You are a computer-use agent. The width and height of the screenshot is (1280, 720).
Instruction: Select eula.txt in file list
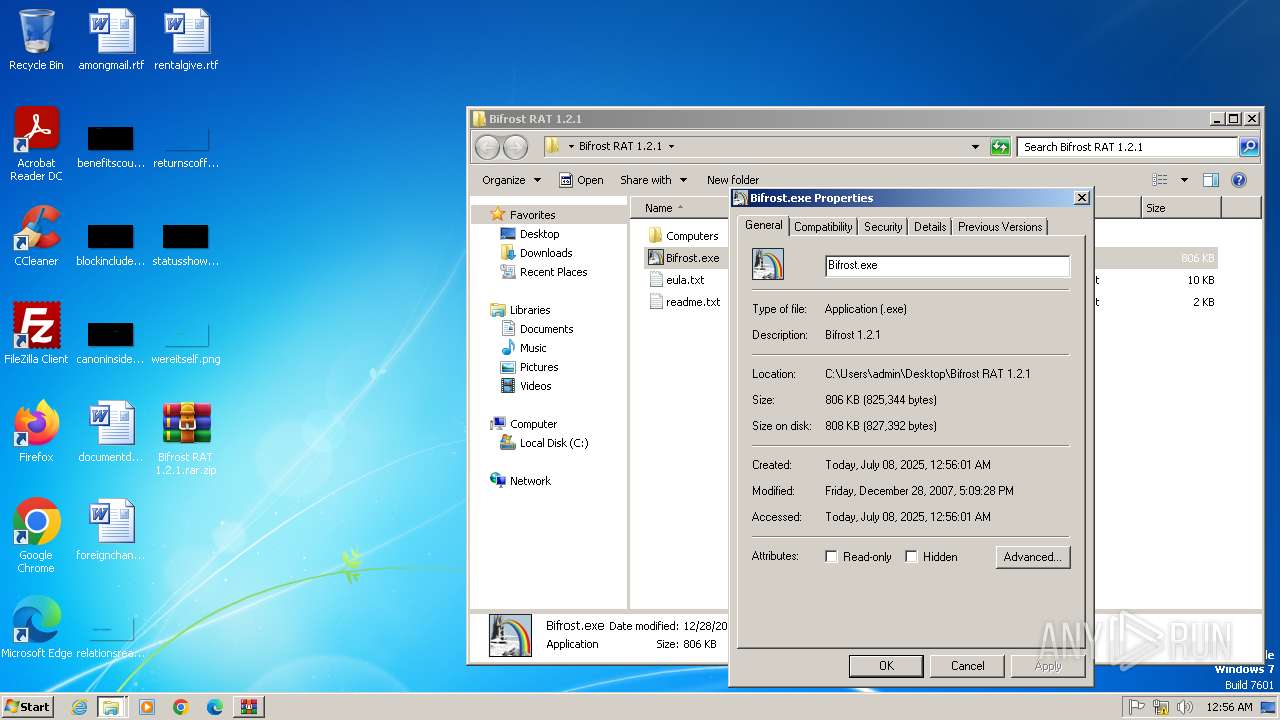pos(677,280)
